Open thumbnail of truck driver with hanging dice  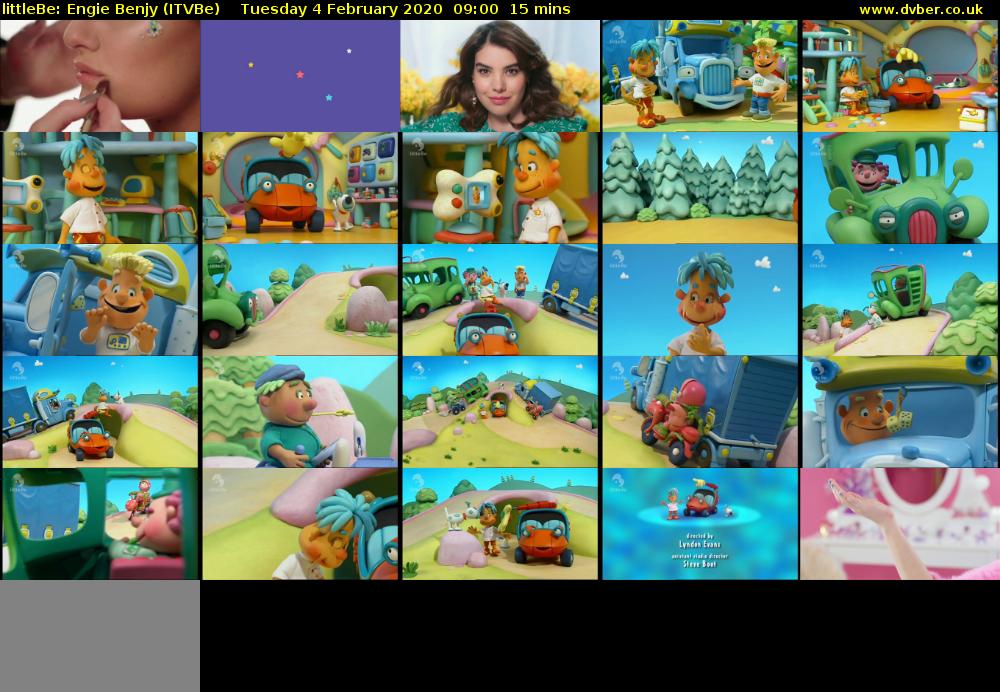point(900,412)
